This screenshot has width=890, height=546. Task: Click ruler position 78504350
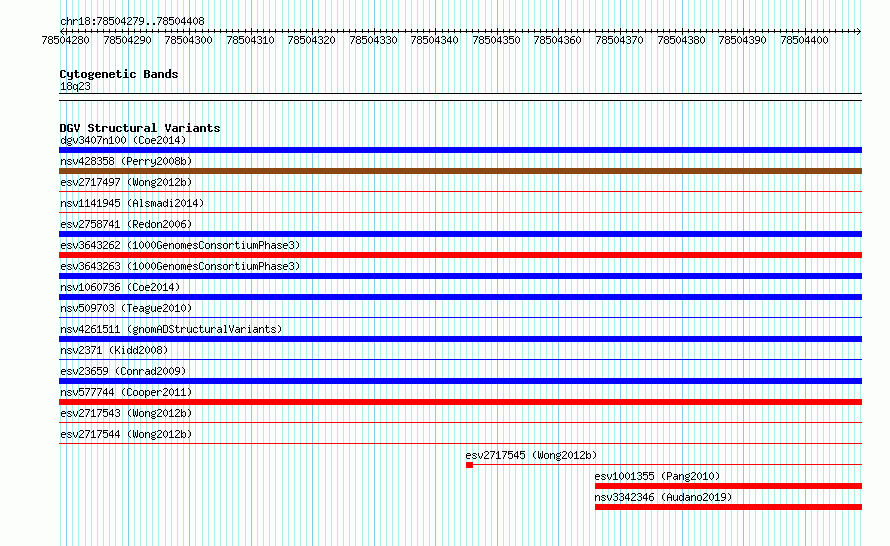click(496, 40)
